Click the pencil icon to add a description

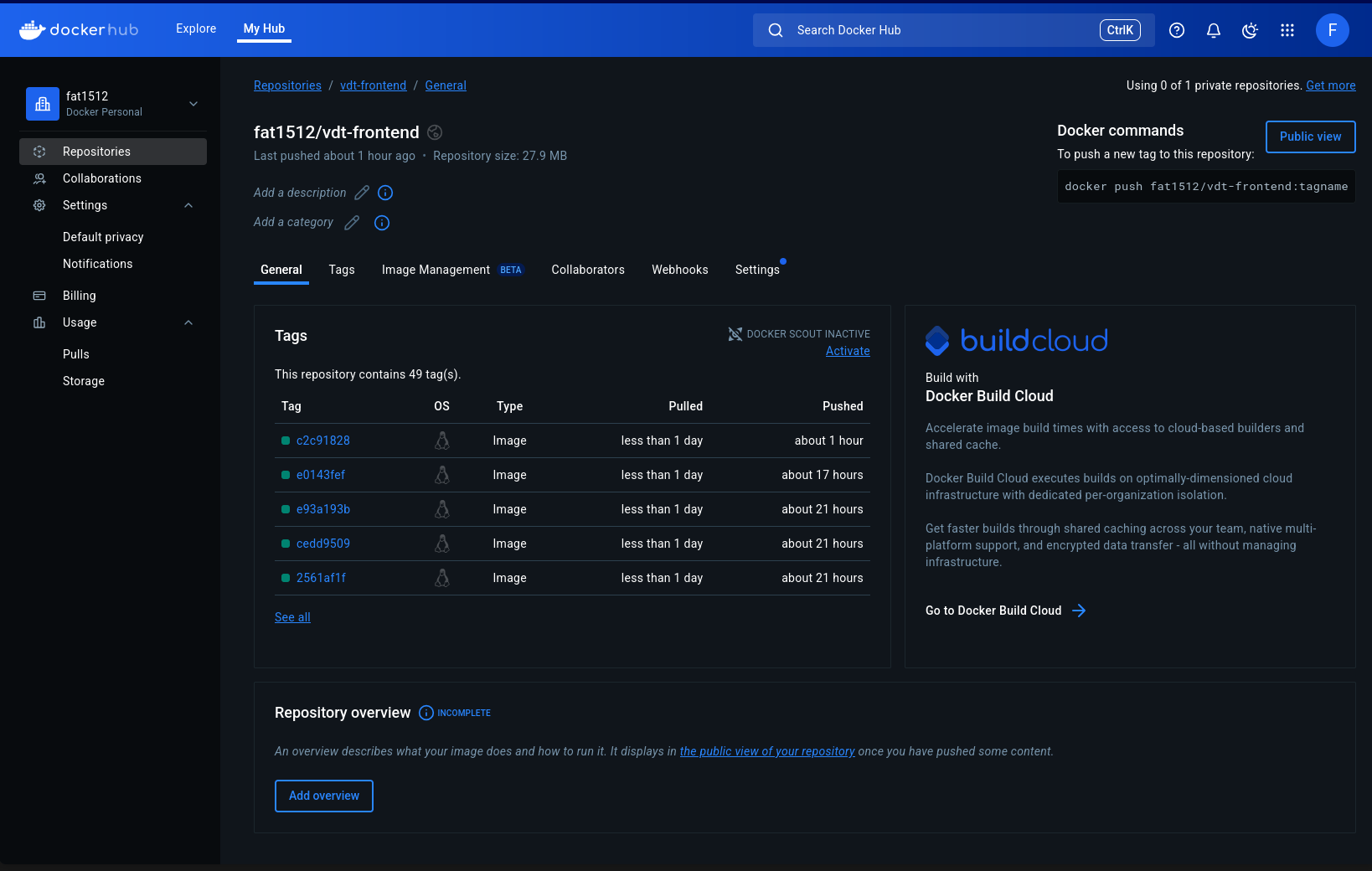pyautogui.click(x=362, y=193)
